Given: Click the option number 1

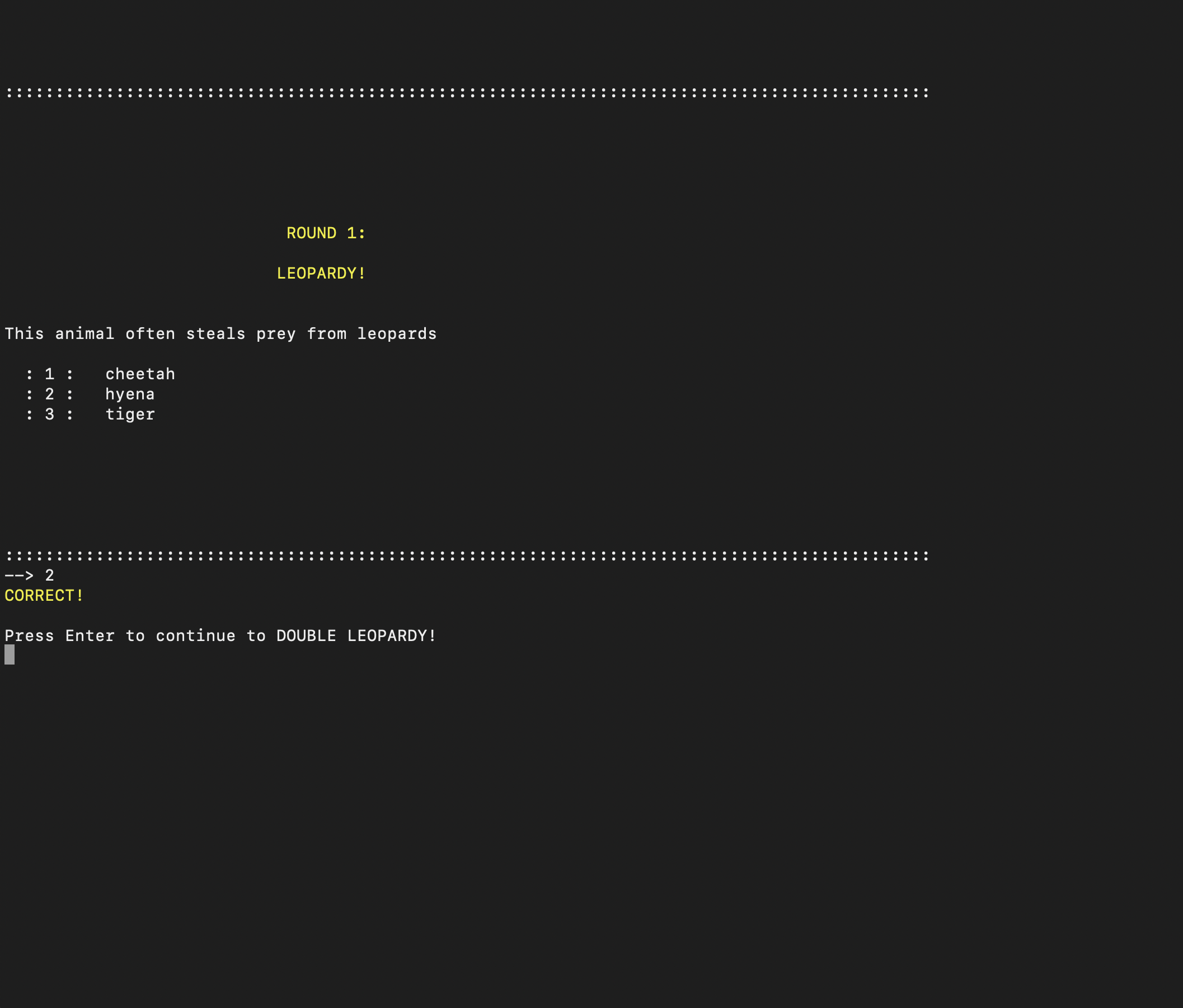Looking at the screenshot, I should [50, 374].
